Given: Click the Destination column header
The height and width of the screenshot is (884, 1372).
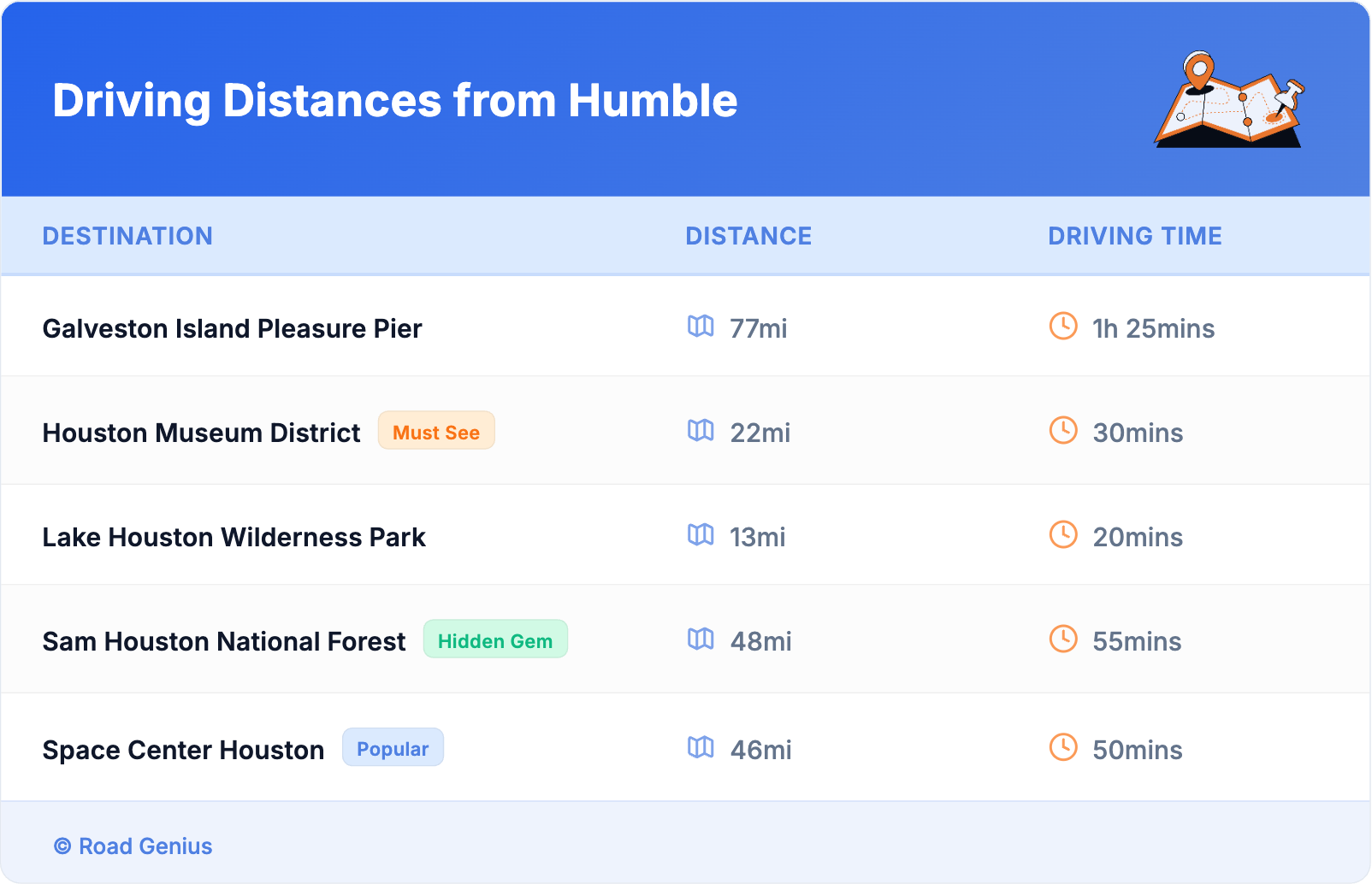Looking at the screenshot, I should [127, 236].
